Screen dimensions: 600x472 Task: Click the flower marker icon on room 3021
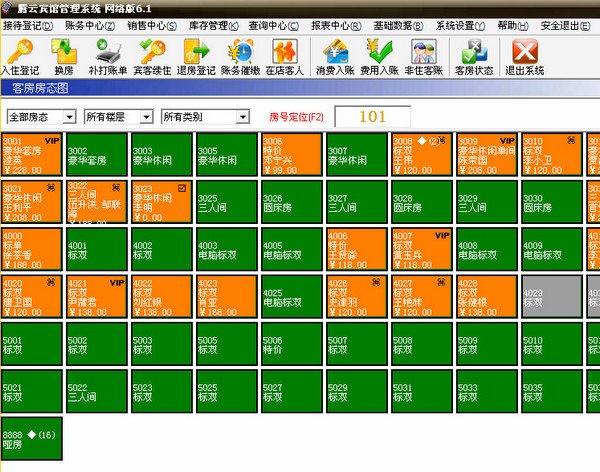click(51, 188)
